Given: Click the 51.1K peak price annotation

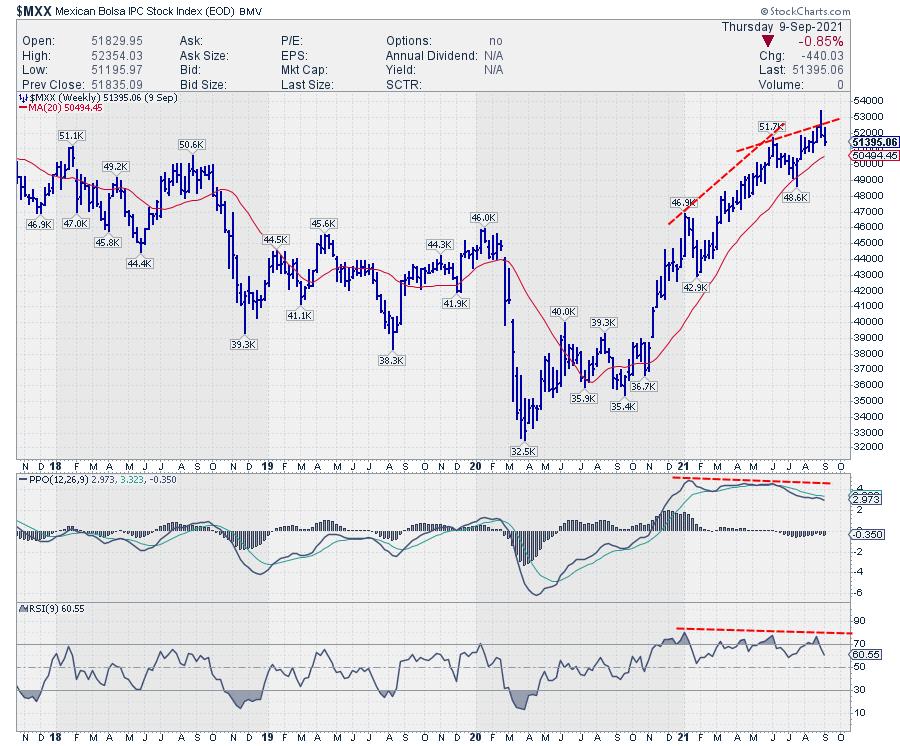Looking at the screenshot, I should [70, 136].
